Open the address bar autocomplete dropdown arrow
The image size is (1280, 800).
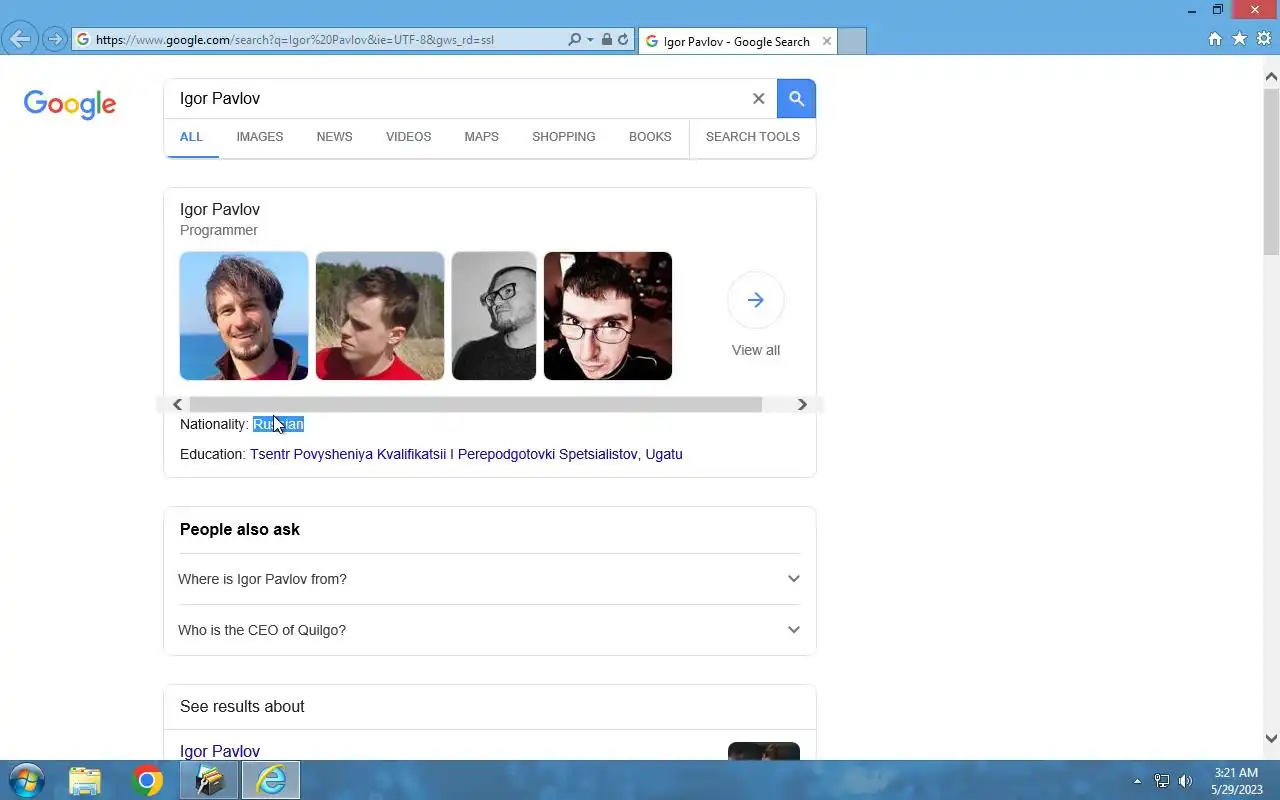(590, 40)
